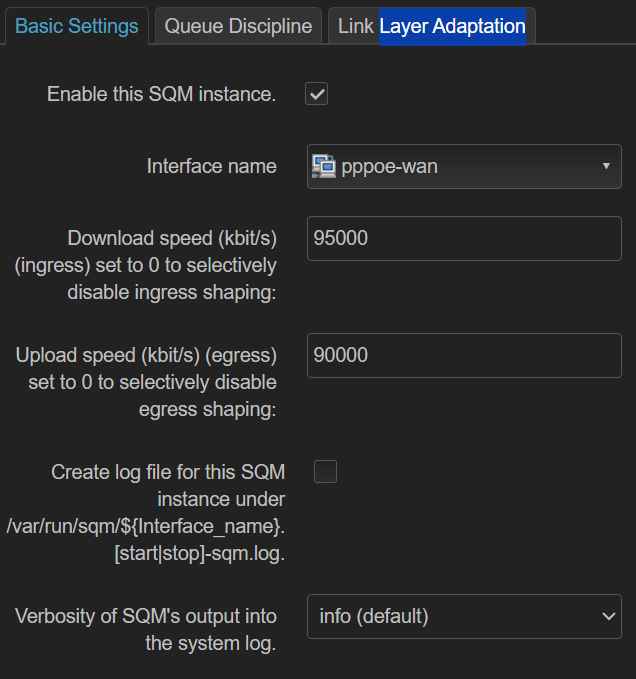Click the Upload speed (kbit/s) egress label
This screenshot has height=679, width=636.
[x=146, y=382]
